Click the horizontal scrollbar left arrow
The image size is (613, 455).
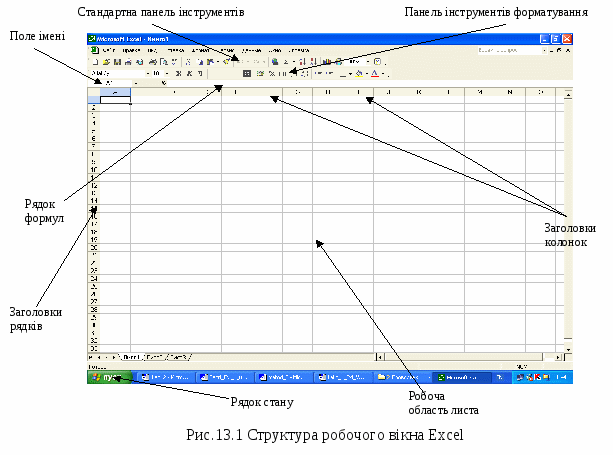[379, 357]
